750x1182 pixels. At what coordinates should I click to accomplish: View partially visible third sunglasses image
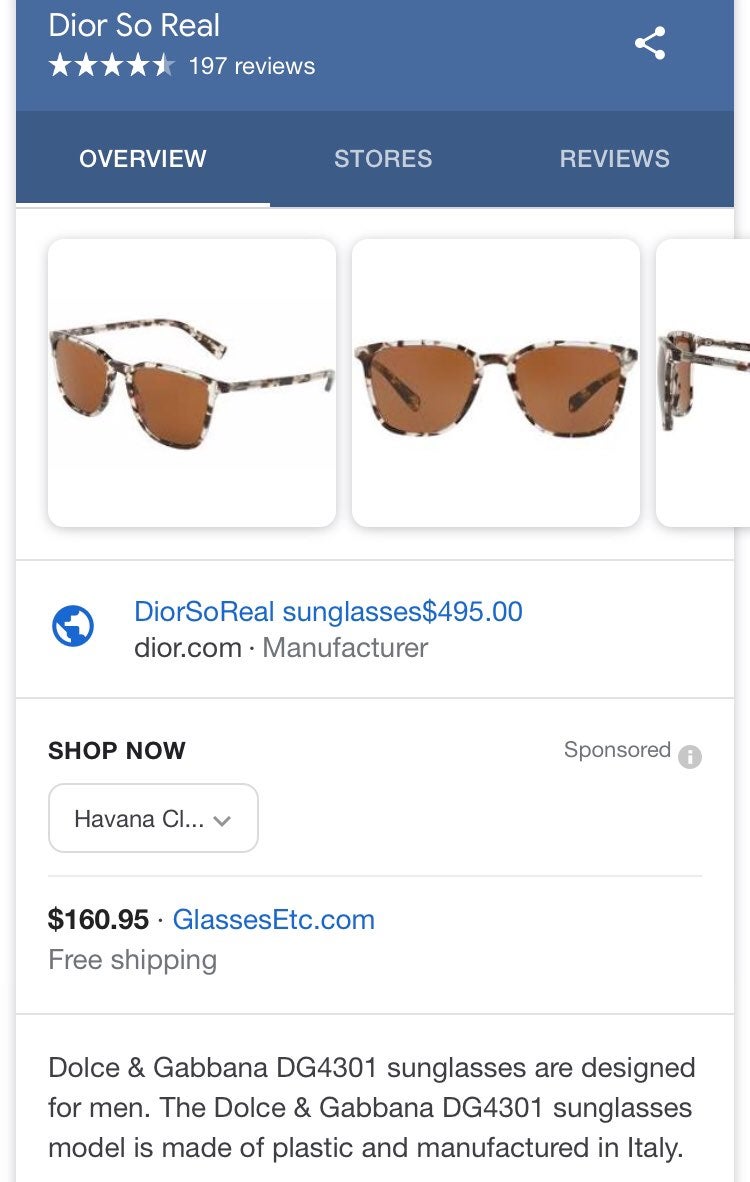(x=703, y=383)
